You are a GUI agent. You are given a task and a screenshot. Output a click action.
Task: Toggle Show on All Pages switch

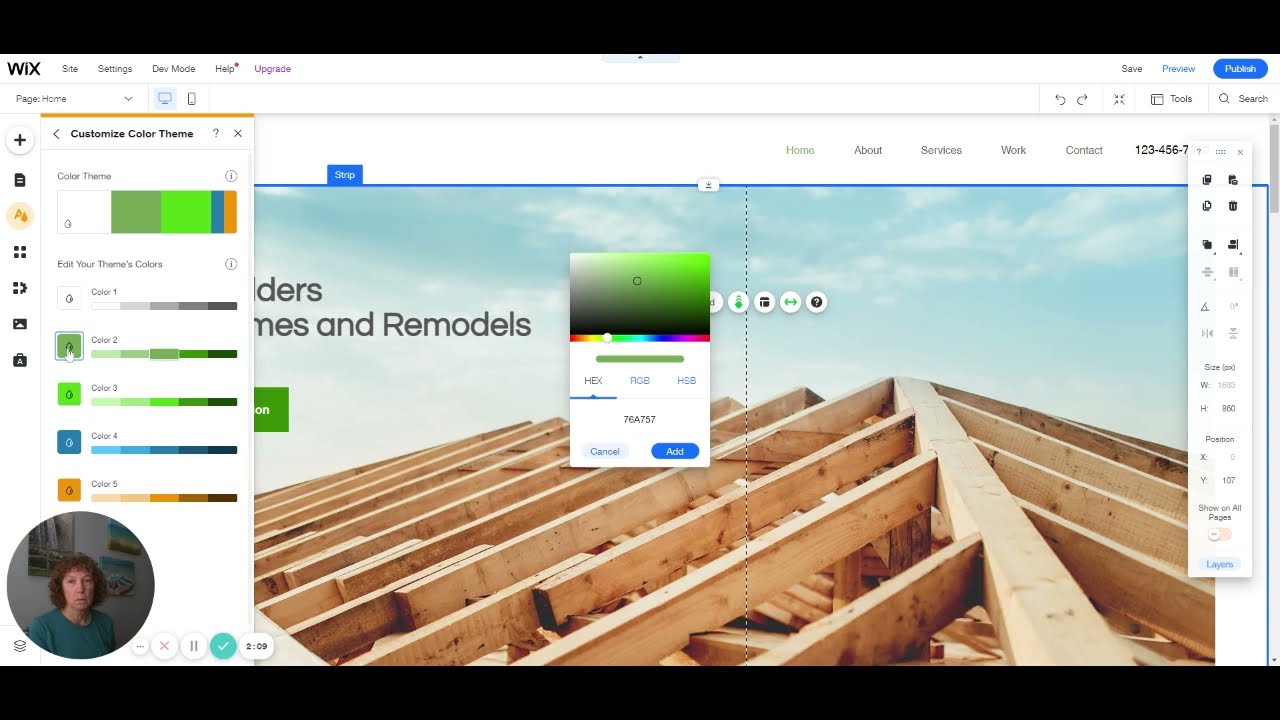pyautogui.click(x=1220, y=535)
